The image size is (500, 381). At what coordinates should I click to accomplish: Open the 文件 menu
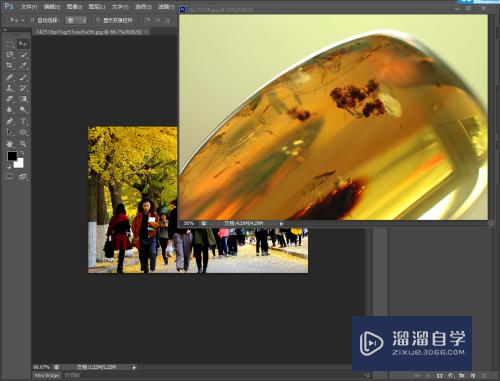29,7
